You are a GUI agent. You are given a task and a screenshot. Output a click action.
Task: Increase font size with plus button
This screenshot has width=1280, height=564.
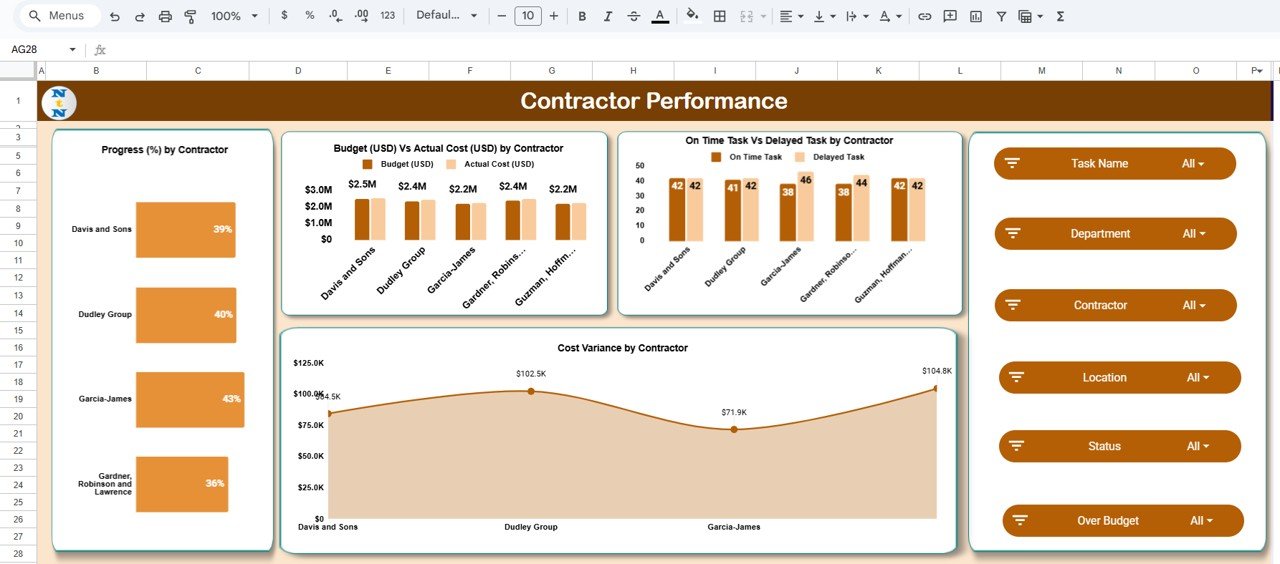coord(553,16)
